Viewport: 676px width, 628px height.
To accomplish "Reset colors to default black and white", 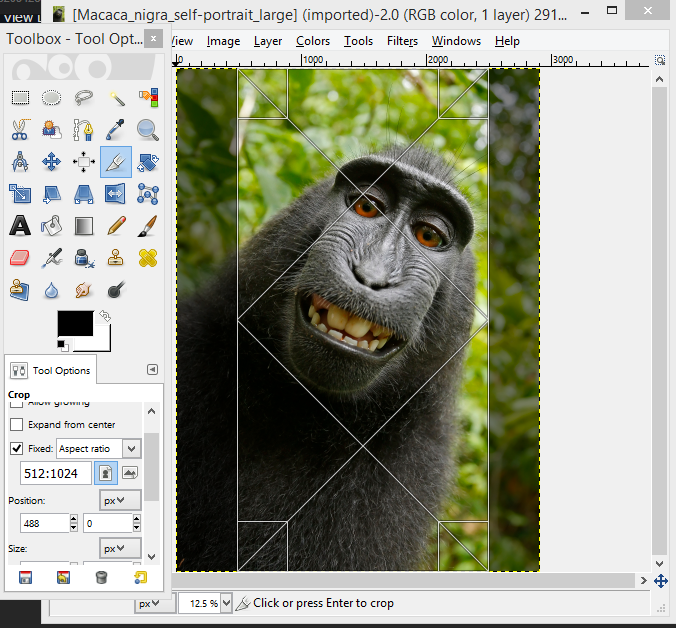I will coord(63,345).
